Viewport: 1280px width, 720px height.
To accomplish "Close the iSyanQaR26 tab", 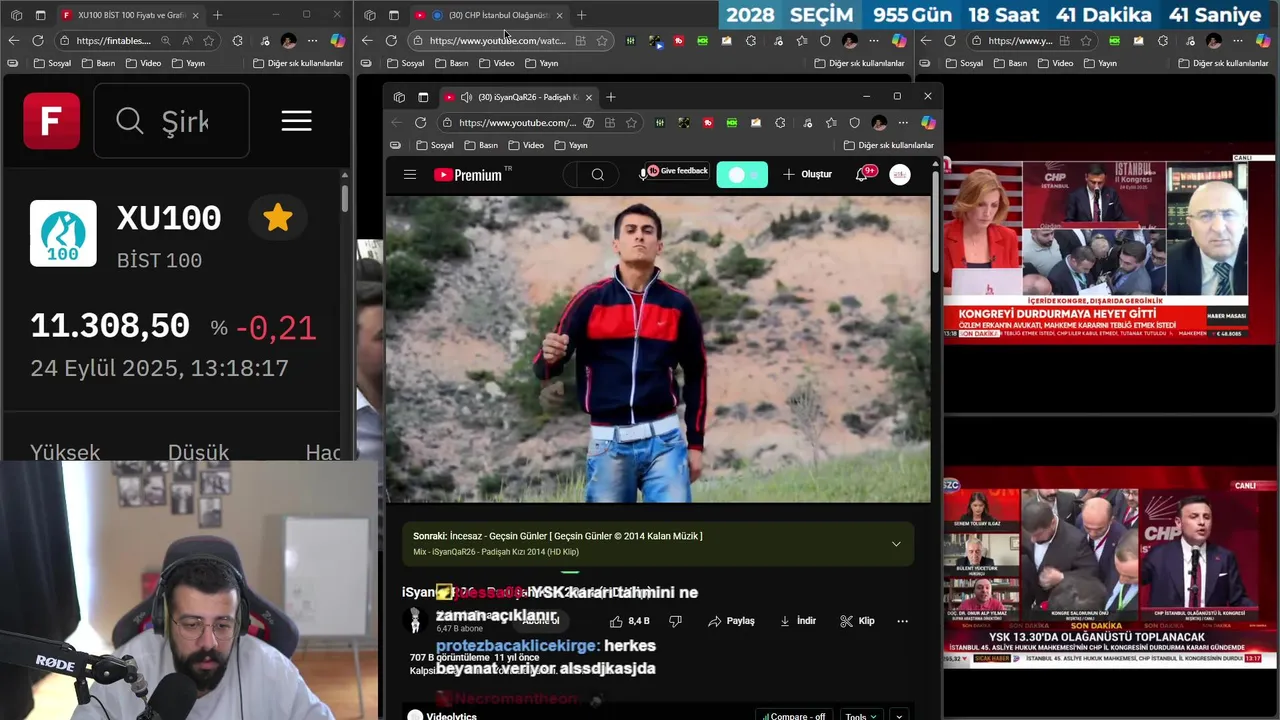I will pyautogui.click(x=589, y=97).
